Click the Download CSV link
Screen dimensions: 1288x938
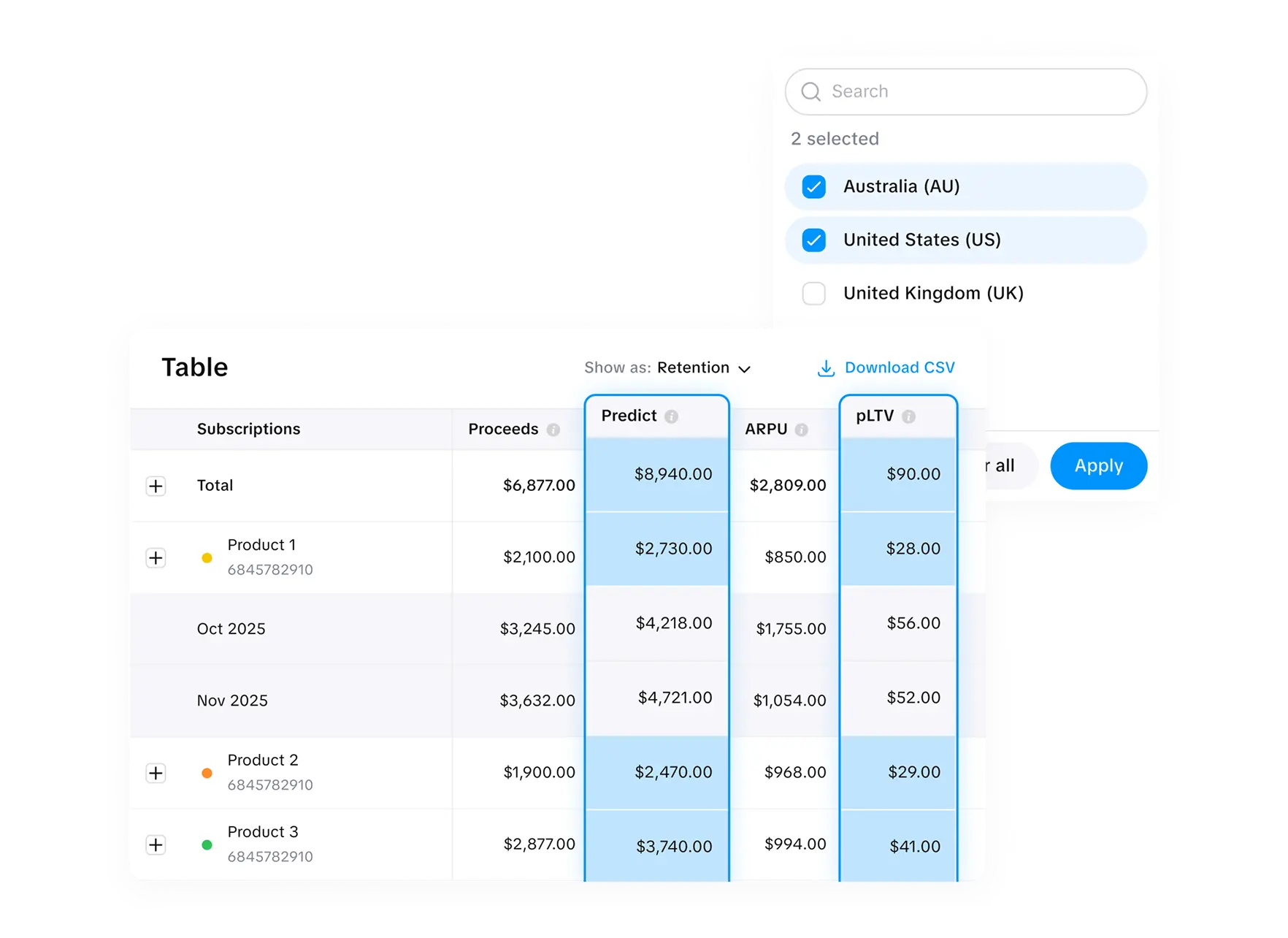click(x=900, y=367)
